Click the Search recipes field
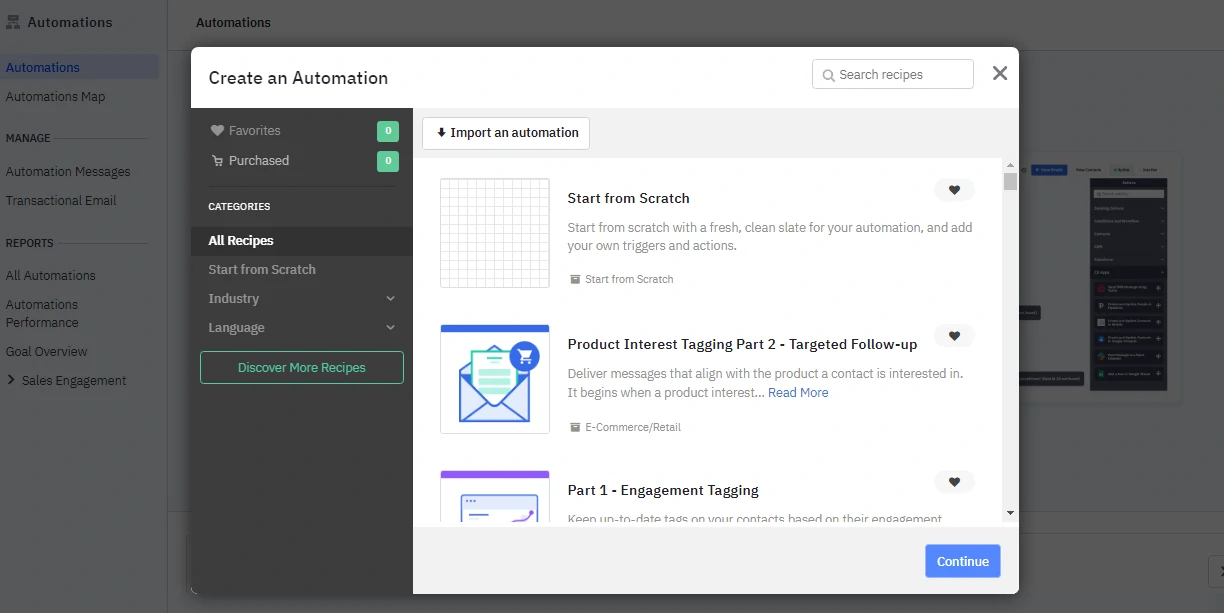The height and width of the screenshot is (613, 1224). tap(893, 74)
